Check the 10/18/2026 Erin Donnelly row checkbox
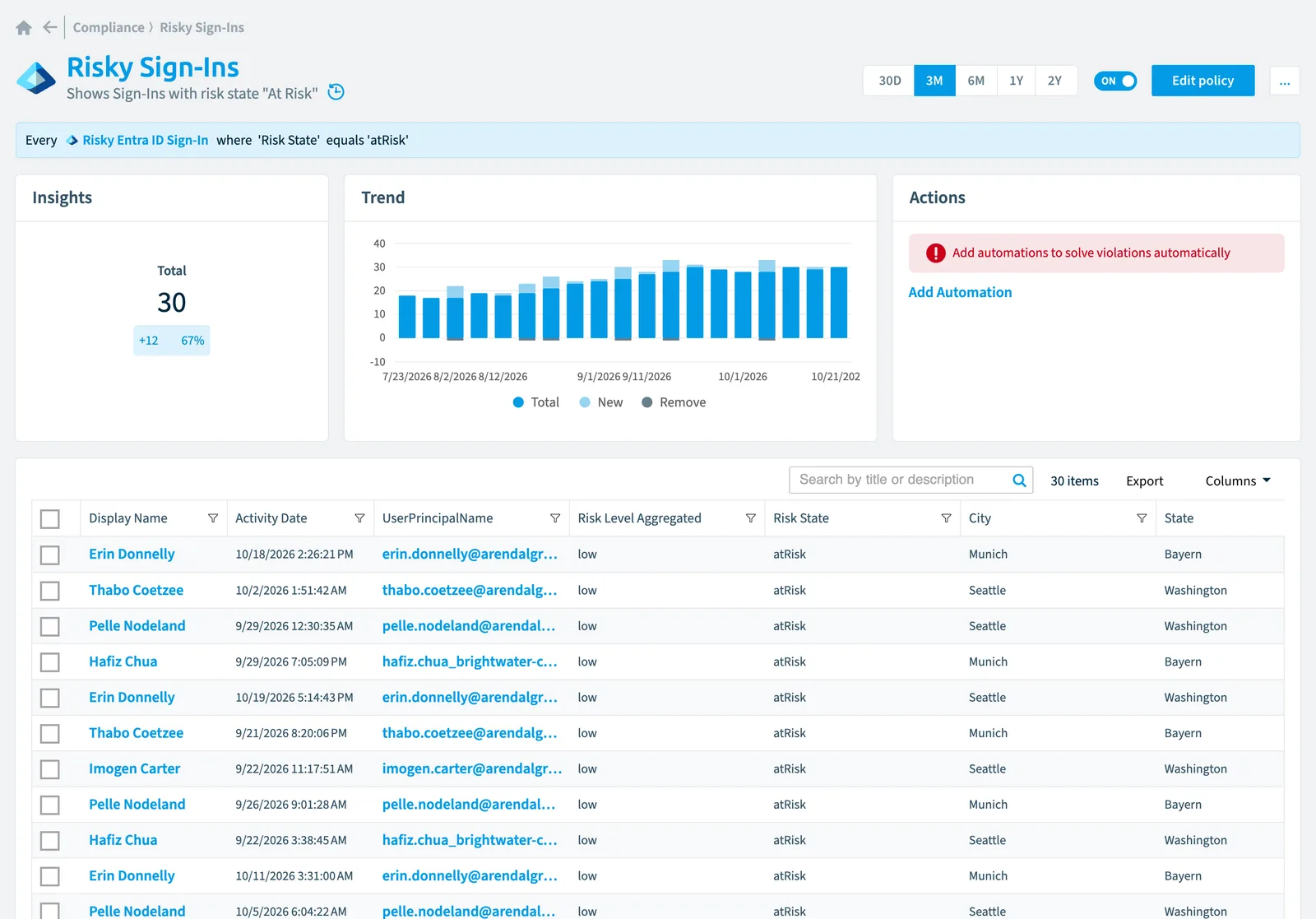Viewport: 1316px width, 919px height. click(x=50, y=555)
